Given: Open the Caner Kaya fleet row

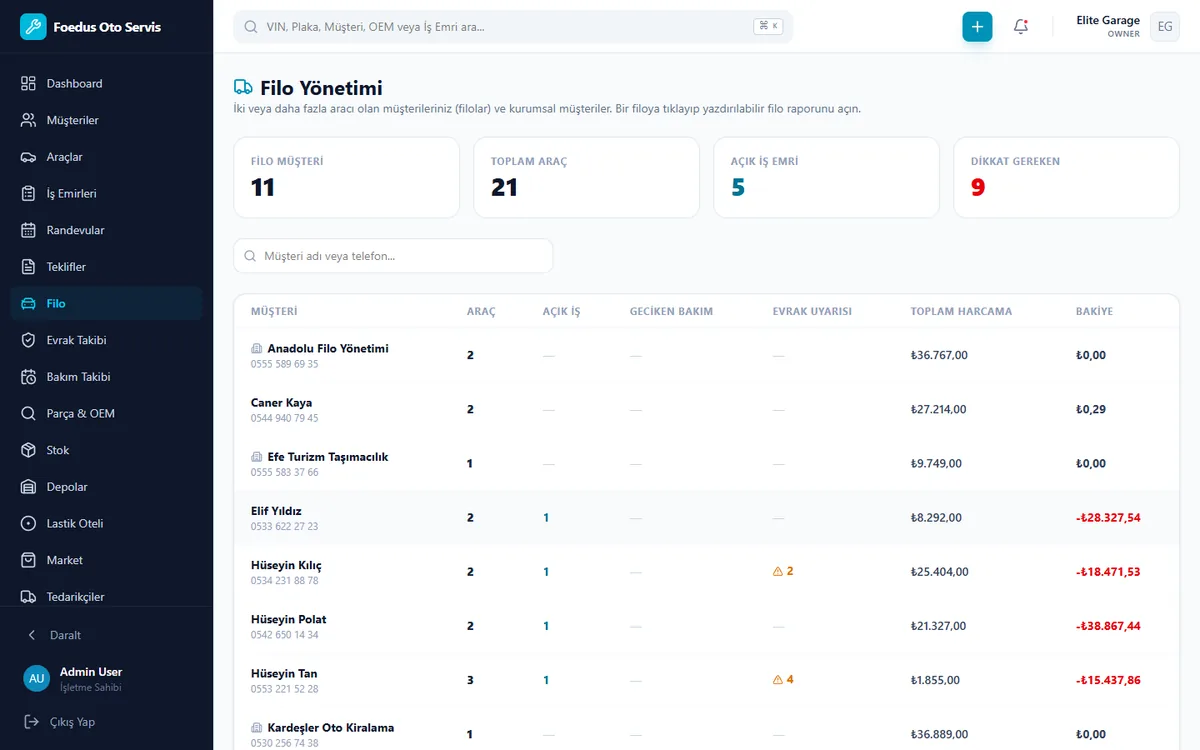Looking at the screenshot, I should 707,409.
